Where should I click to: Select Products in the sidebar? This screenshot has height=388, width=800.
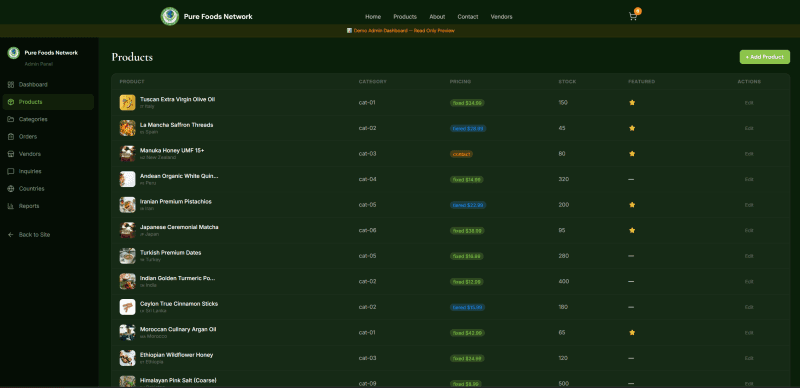(48, 102)
